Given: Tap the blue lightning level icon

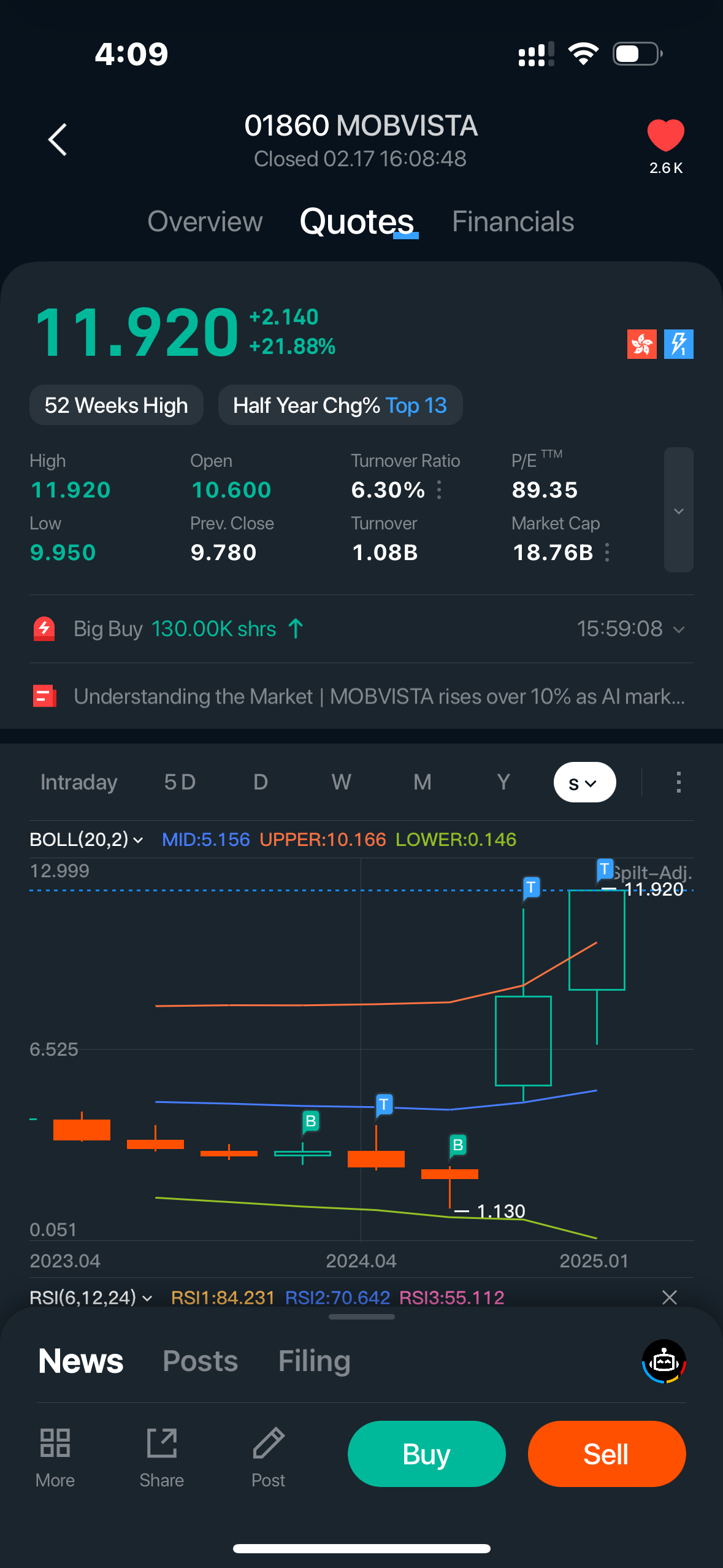Looking at the screenshot, I should point(678,344).
